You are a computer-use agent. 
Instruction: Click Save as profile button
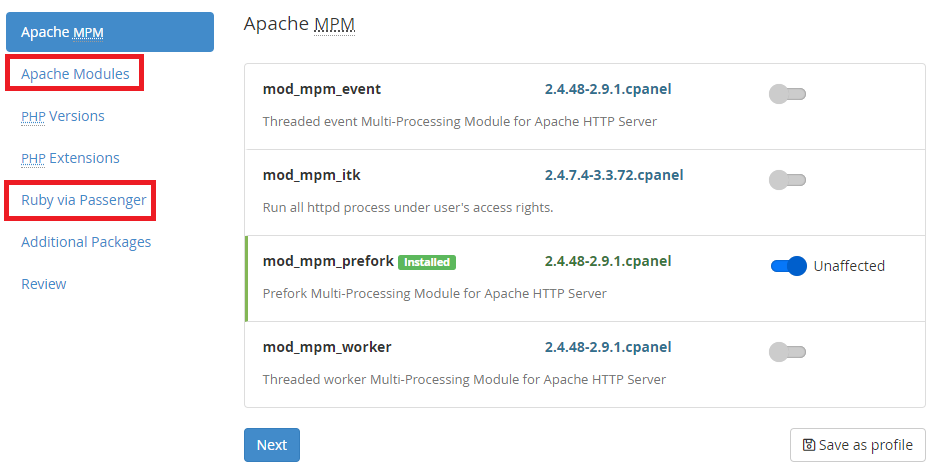tap(858, 445)
